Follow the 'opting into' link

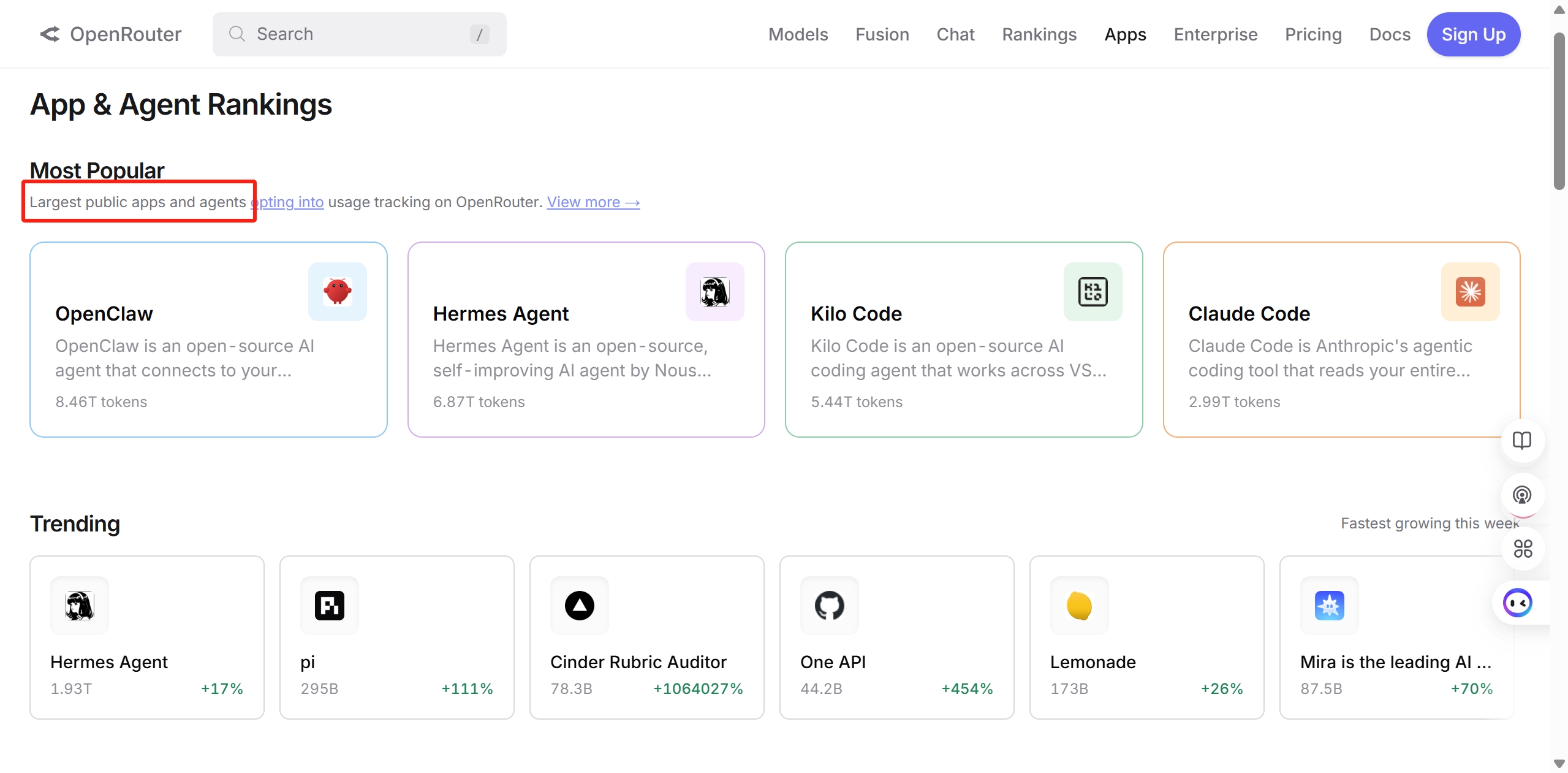(287, 202)
